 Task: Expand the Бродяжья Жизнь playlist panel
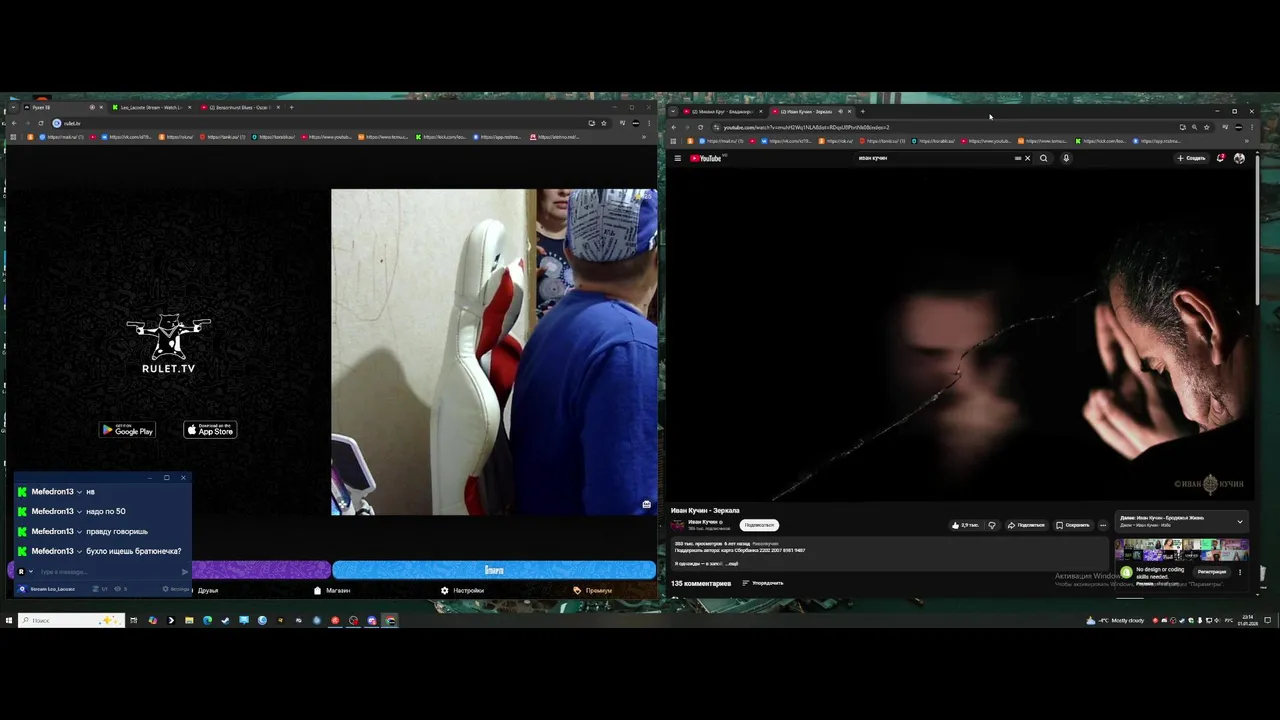pyautogui.click(x=1240, y=521)
